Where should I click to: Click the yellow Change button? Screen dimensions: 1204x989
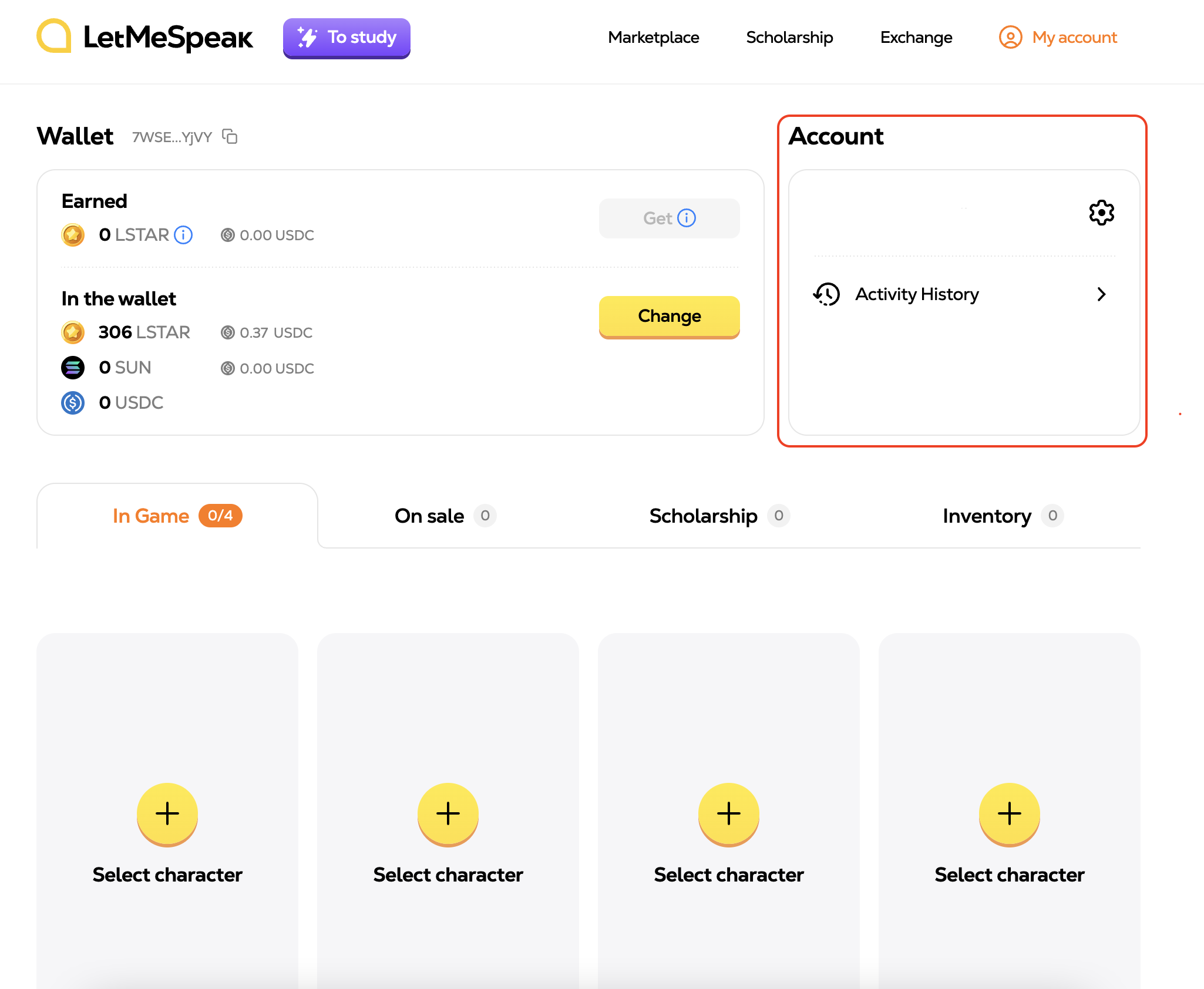pos(670,317)
